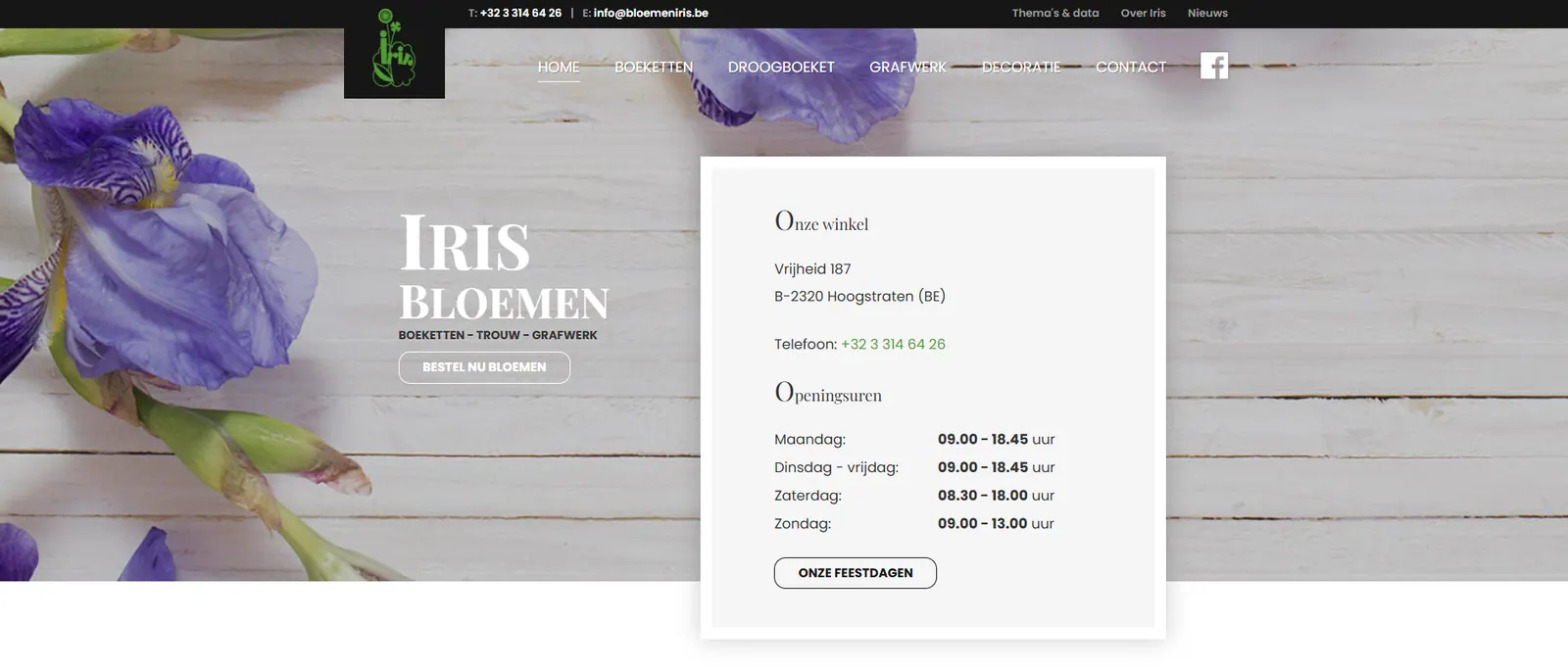Select Grafwerk in the navigation
Screen dimensions: 1568x670
click(x=907, y=67)
